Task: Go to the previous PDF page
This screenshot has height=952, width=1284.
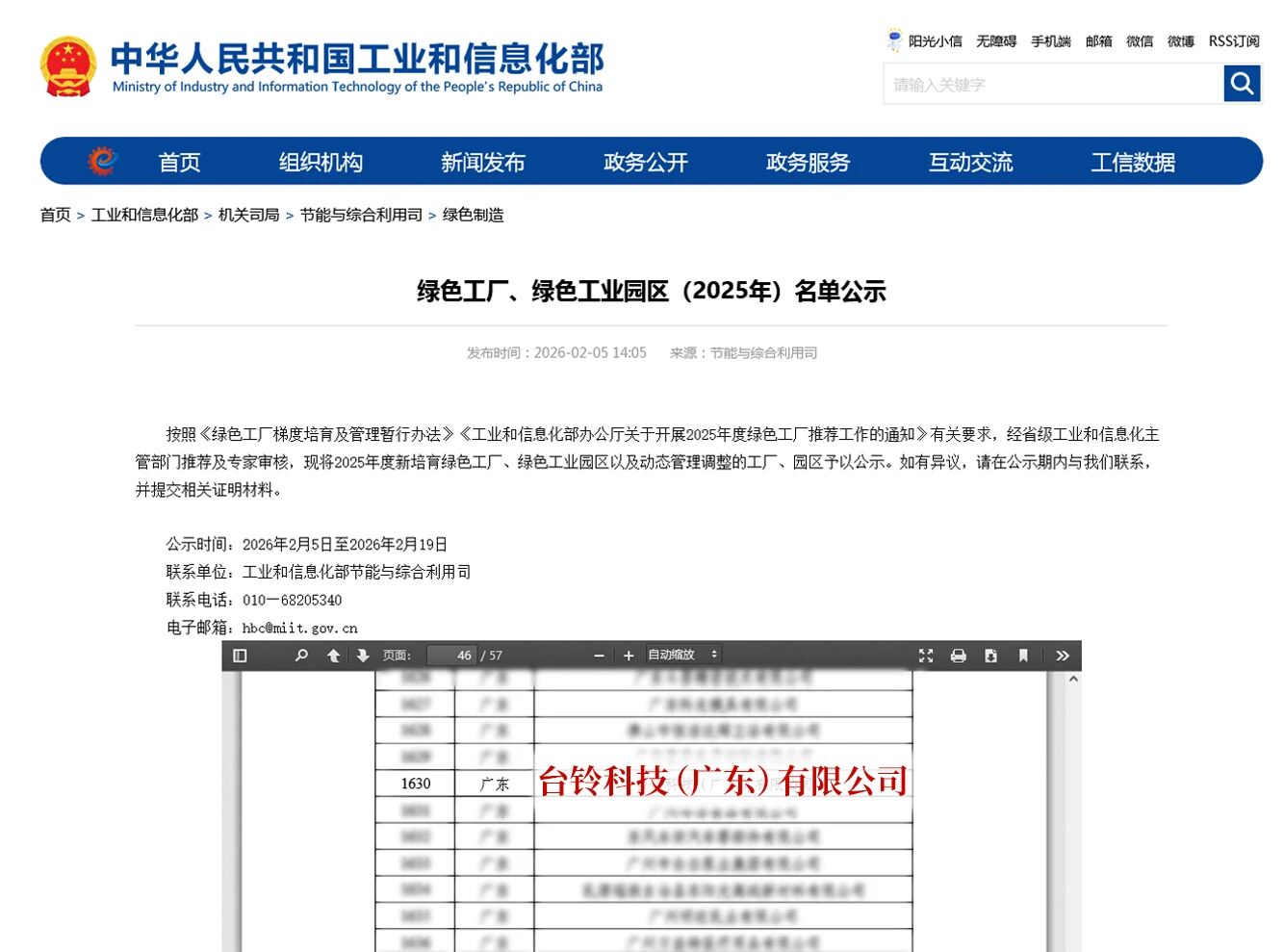Action: (x=333, y=655)
